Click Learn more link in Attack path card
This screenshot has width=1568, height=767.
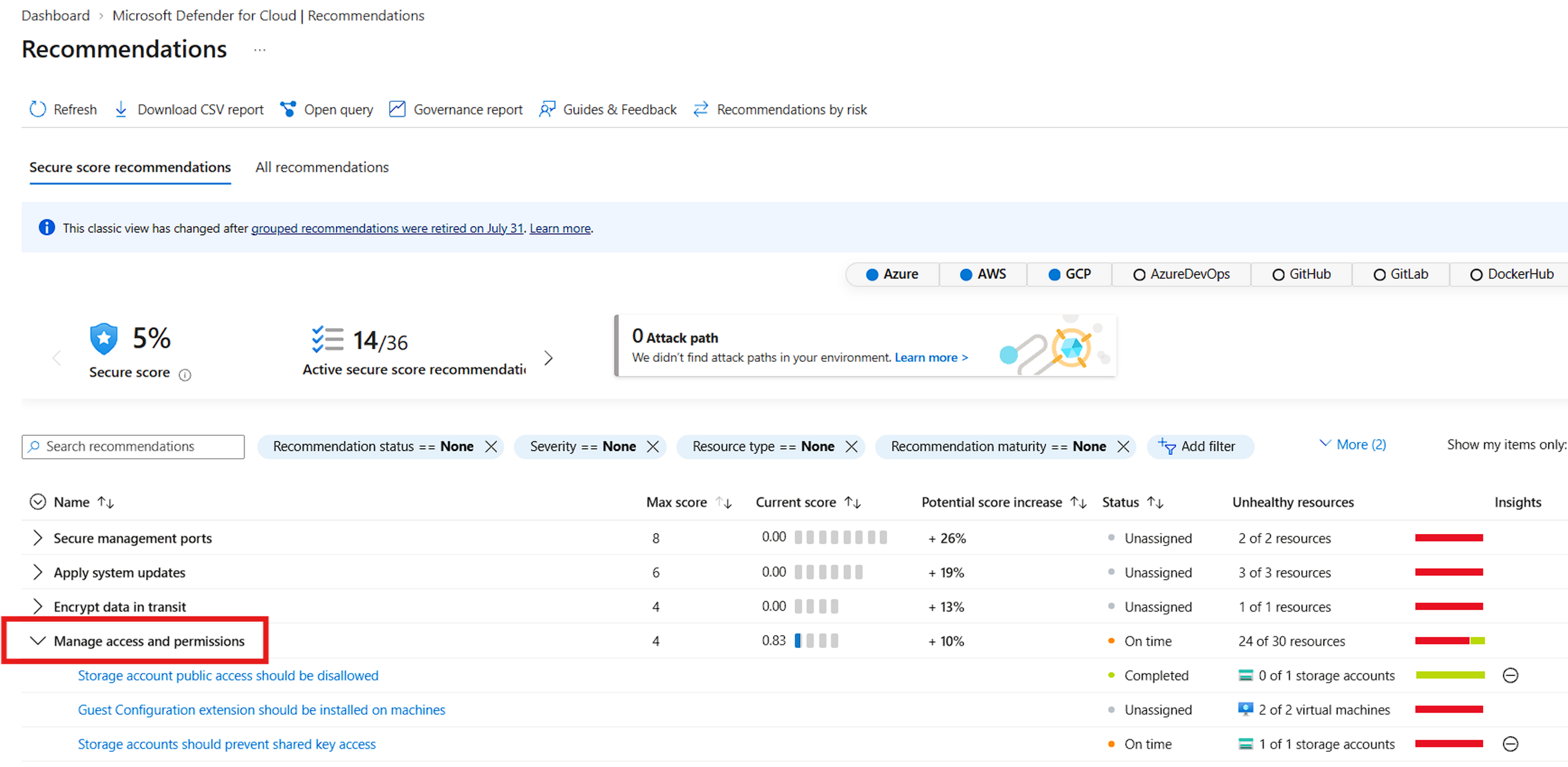point(932,358)
